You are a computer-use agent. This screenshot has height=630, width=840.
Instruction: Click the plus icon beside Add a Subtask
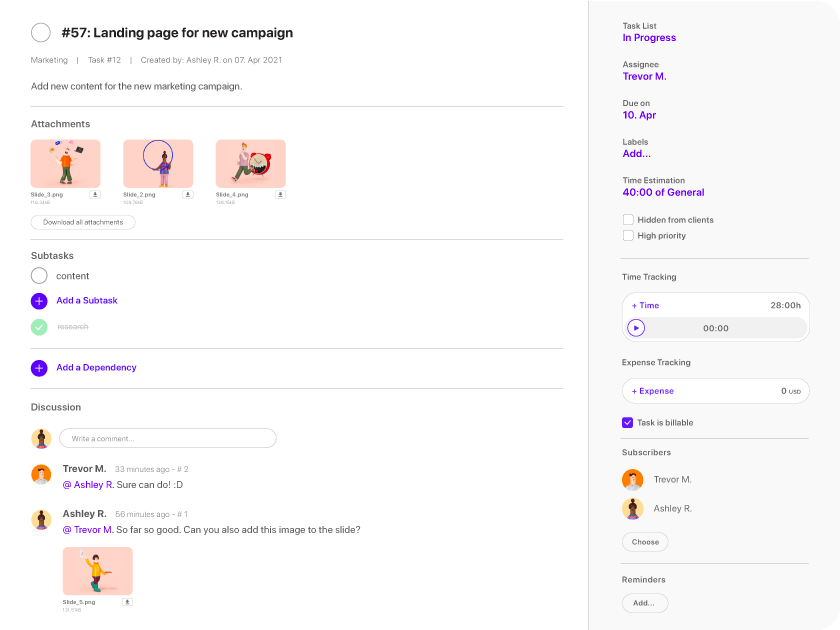(39, 301)
